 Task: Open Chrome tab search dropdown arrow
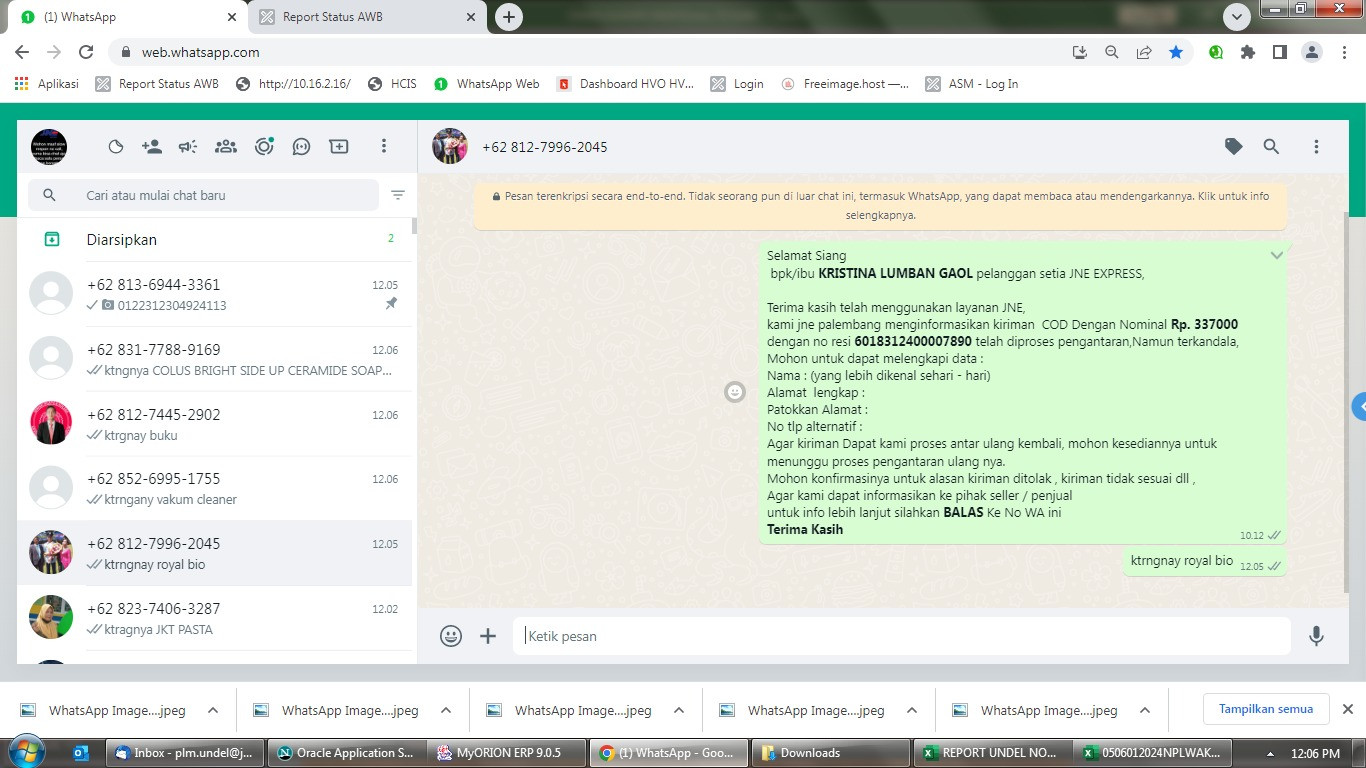point(1237,17)
